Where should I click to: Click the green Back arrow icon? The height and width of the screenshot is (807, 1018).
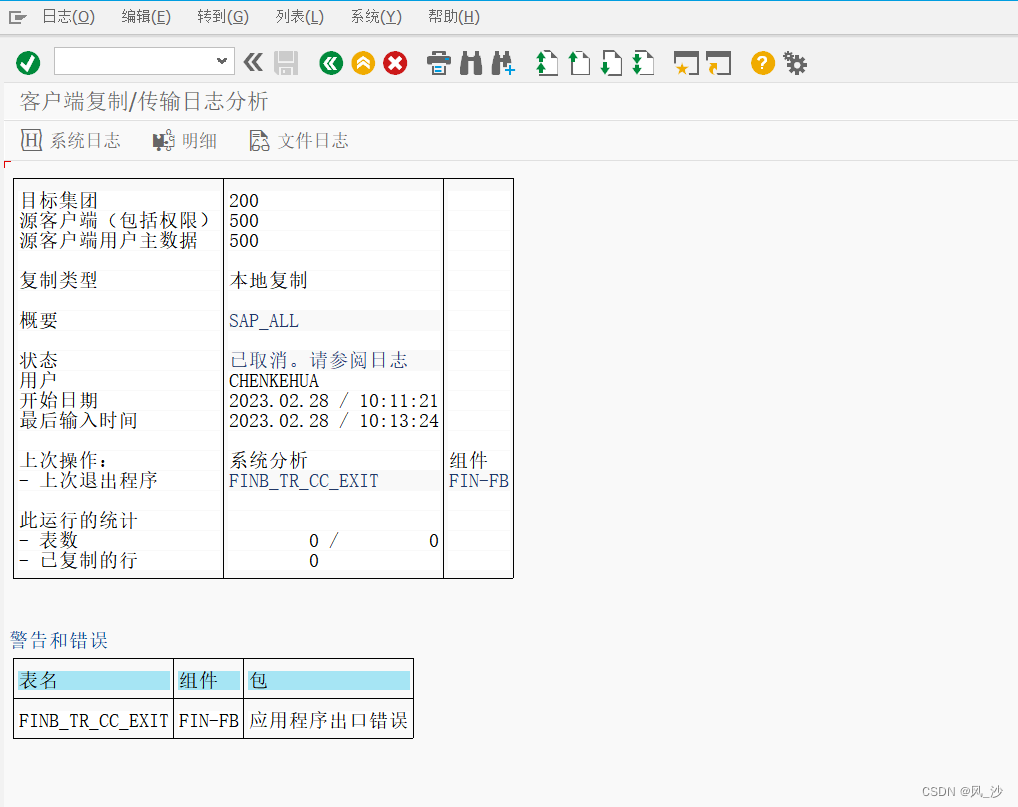point(331,63)
